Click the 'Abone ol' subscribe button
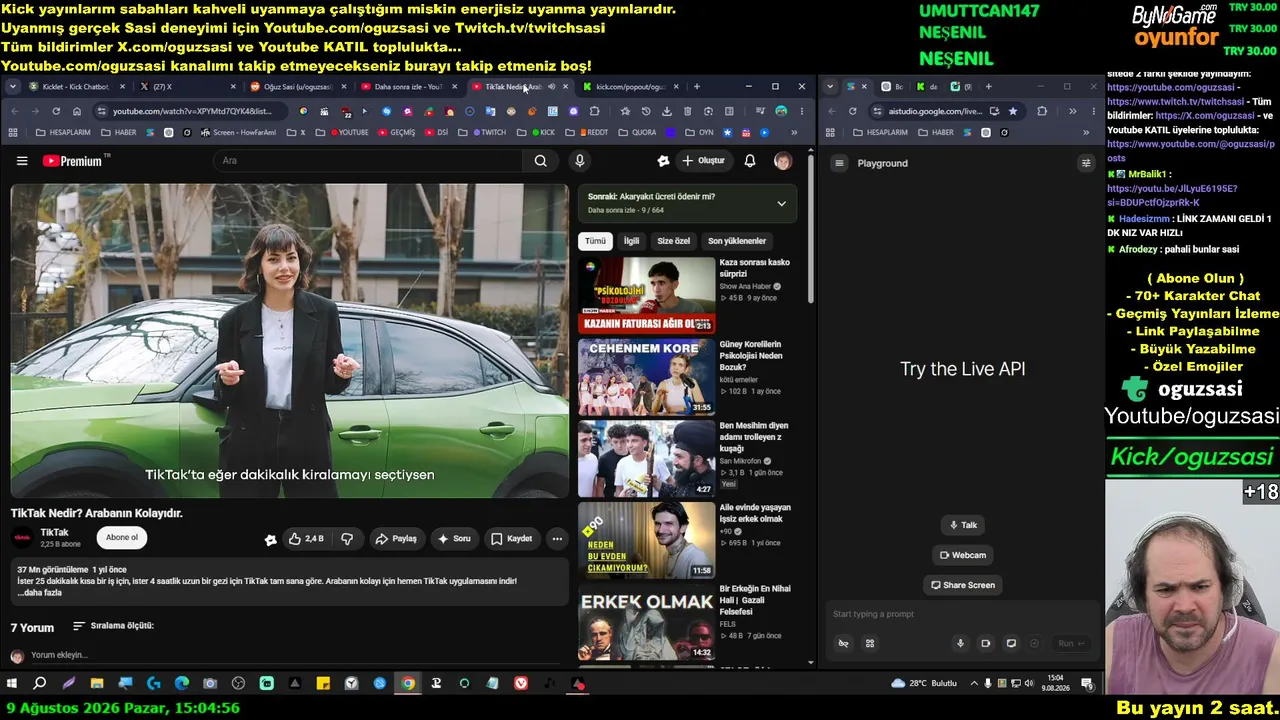This screenshot has width=1280, height=720. pyautogui.click(x=122, y=538)
